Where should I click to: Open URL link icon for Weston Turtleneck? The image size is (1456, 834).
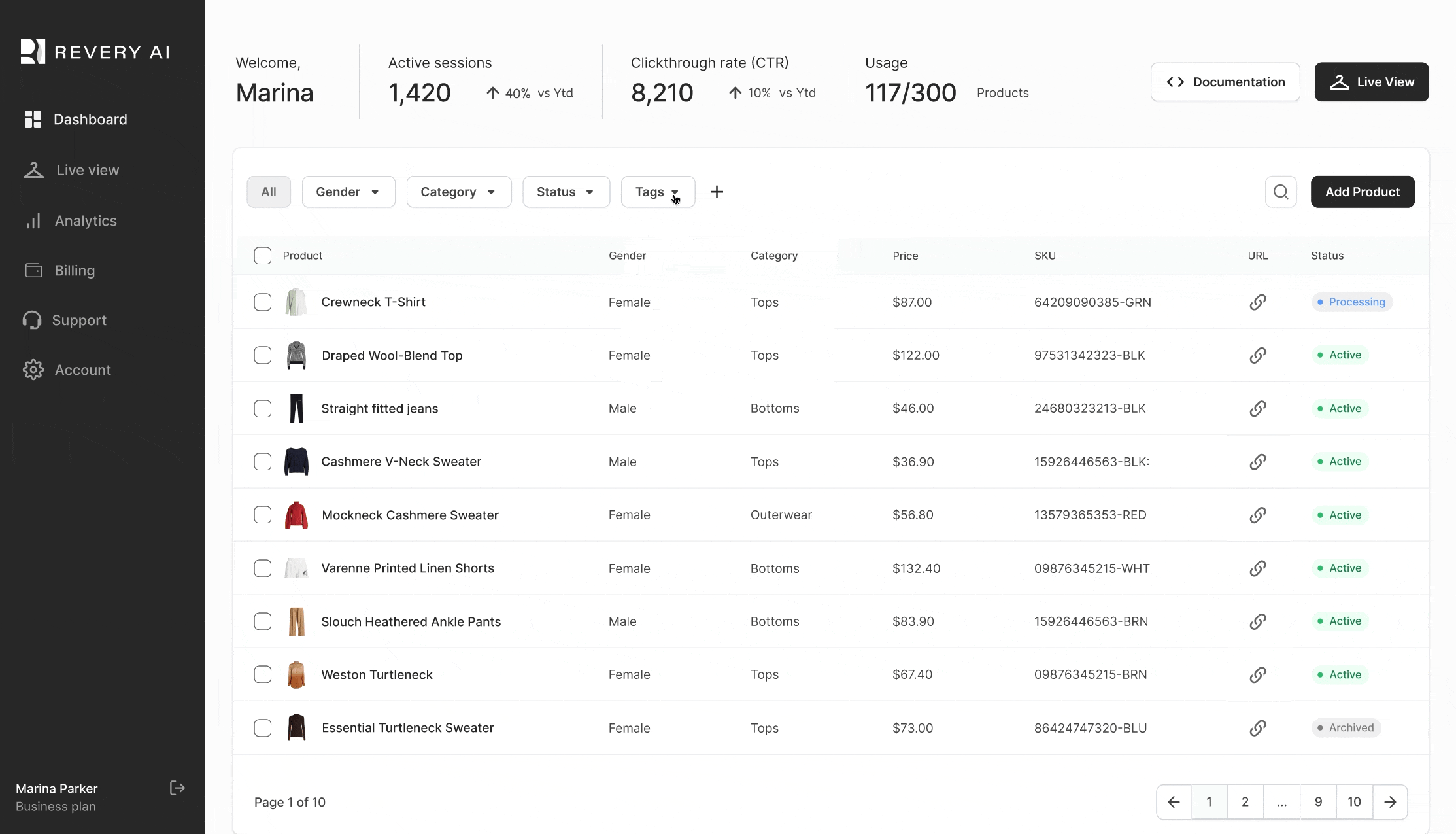[x=1257, y=674]
